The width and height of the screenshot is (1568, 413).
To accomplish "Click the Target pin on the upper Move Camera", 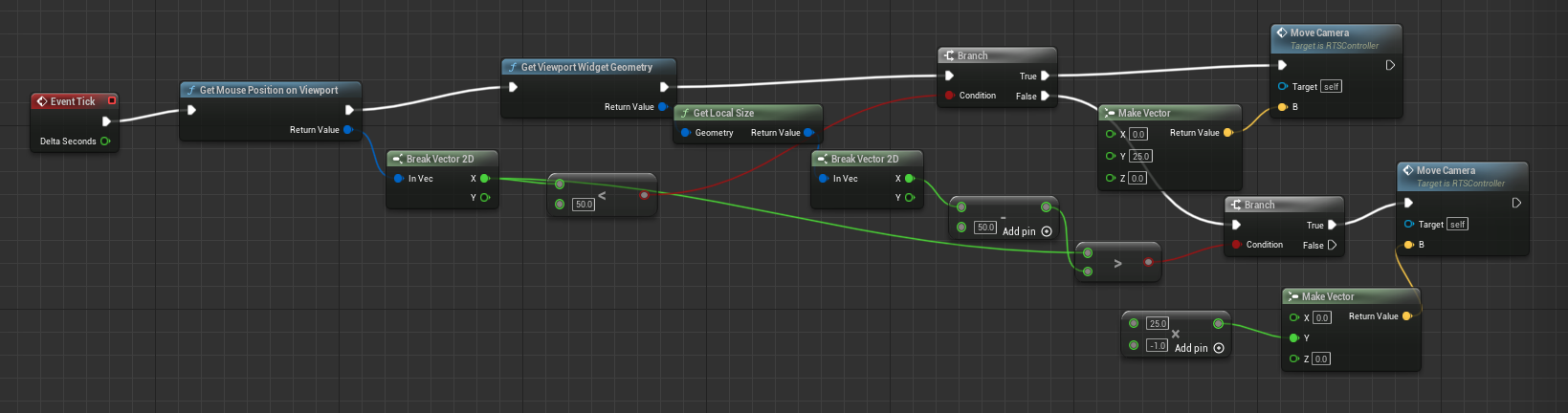I will point(1283,86).
